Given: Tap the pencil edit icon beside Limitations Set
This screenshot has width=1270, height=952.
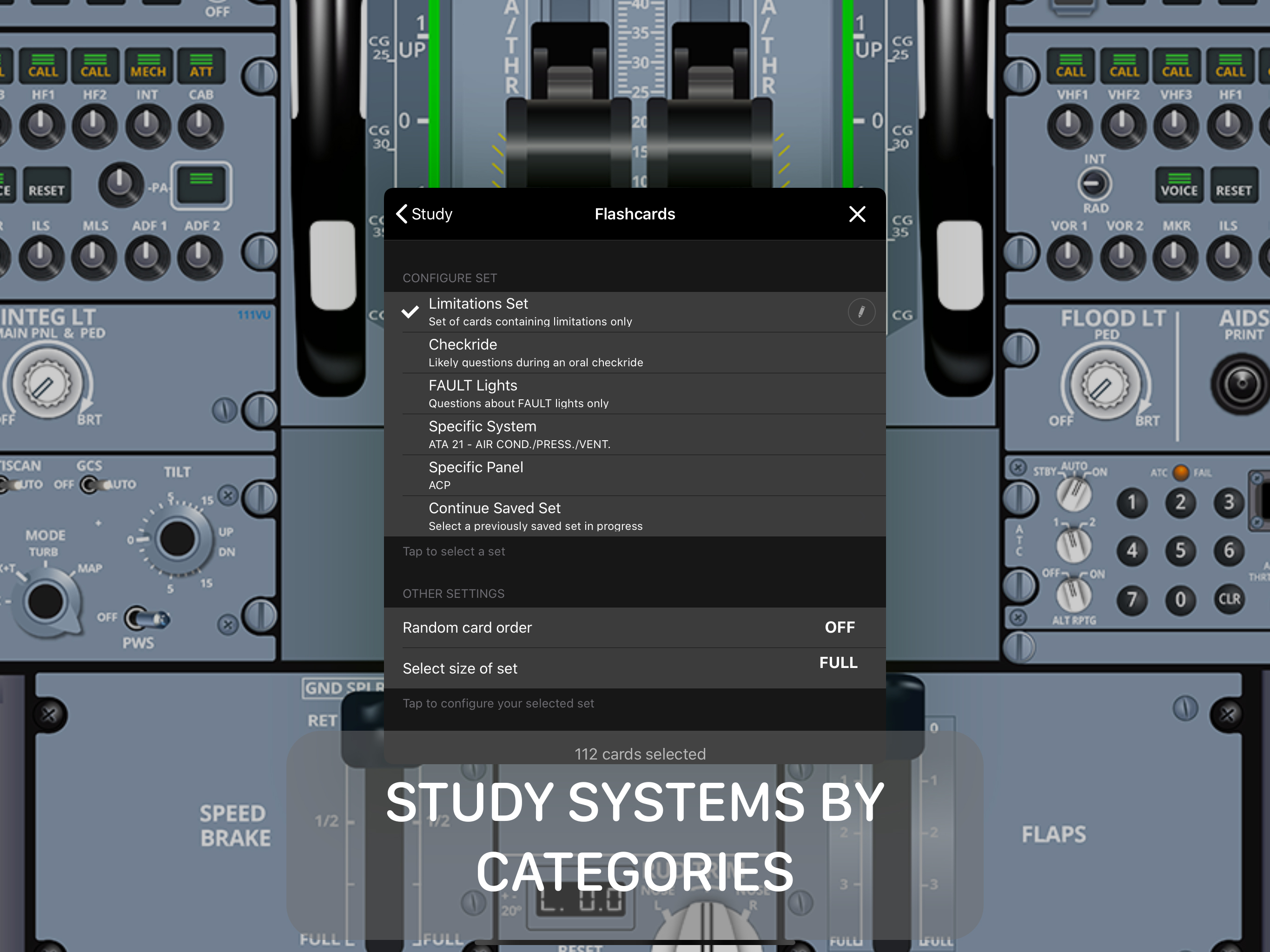Looking at the screenshot, I should pos(861,312).
